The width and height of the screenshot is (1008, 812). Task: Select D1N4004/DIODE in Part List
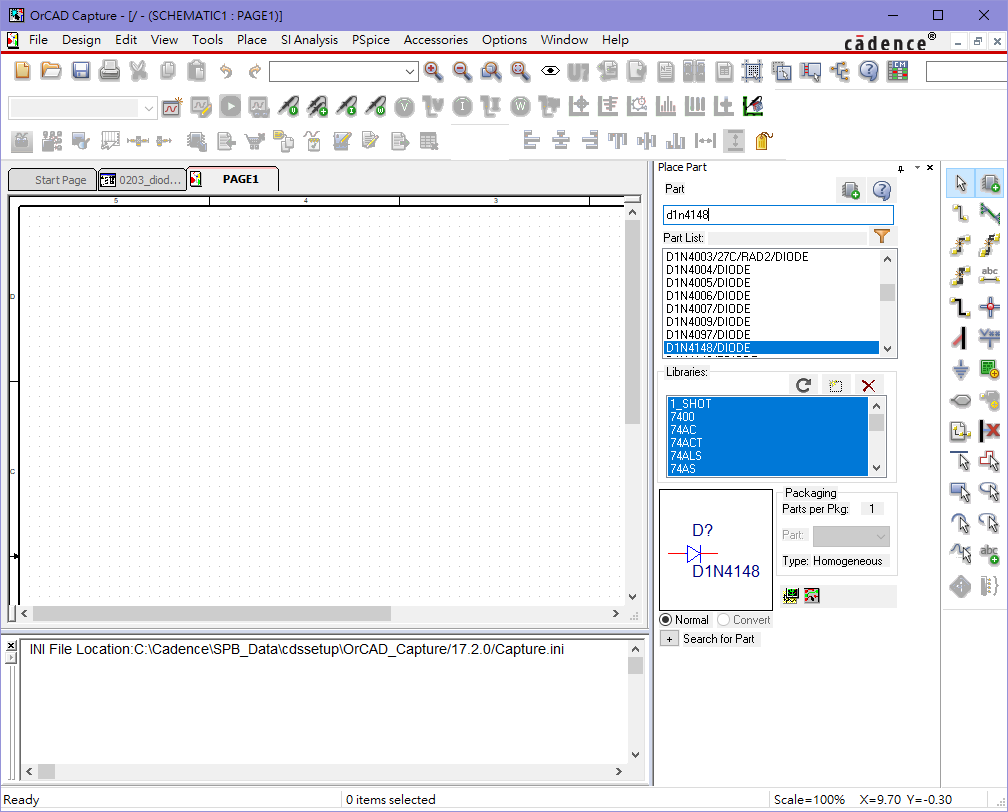pos(771,269)
